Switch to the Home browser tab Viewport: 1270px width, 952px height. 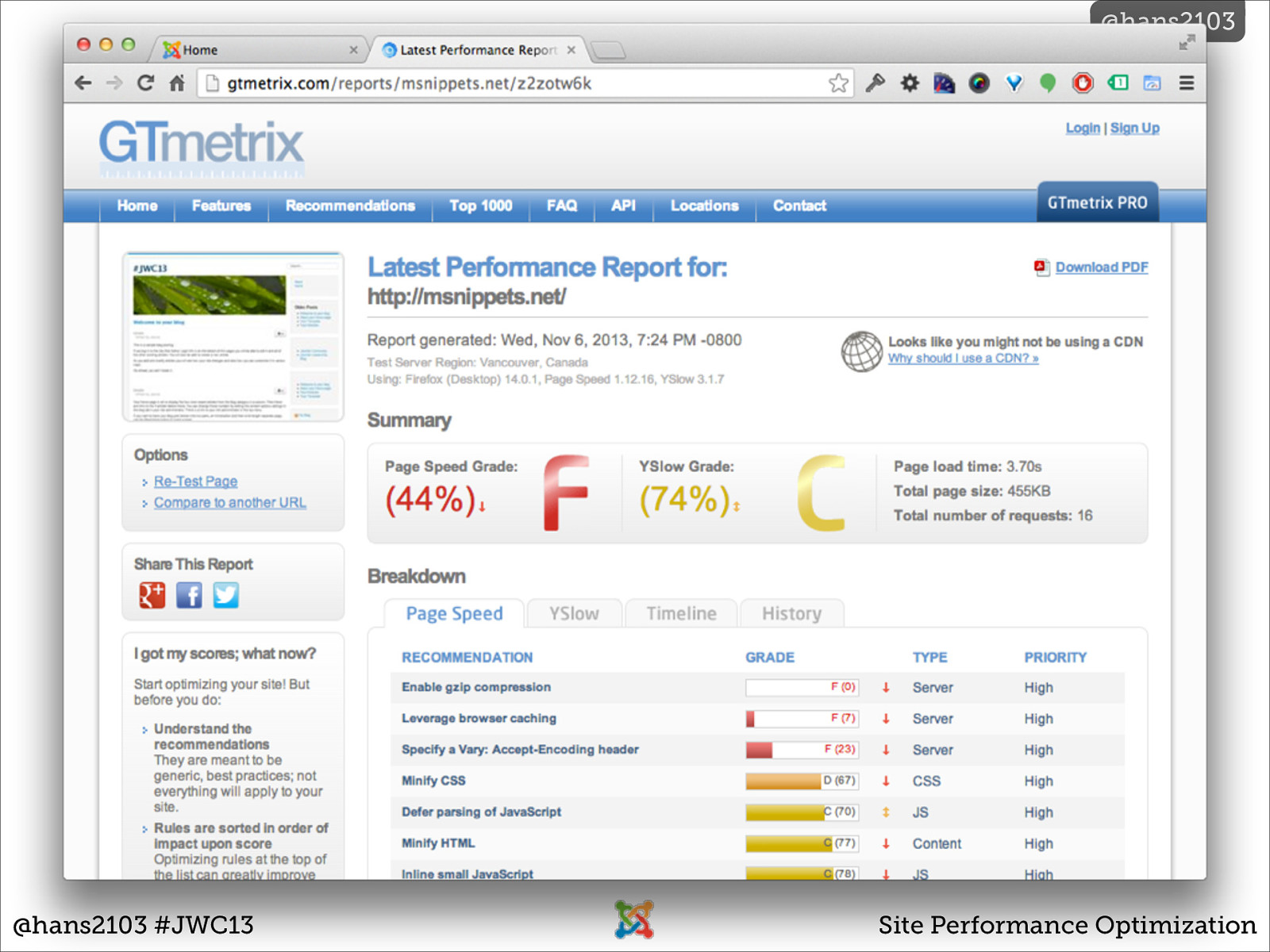258,50
